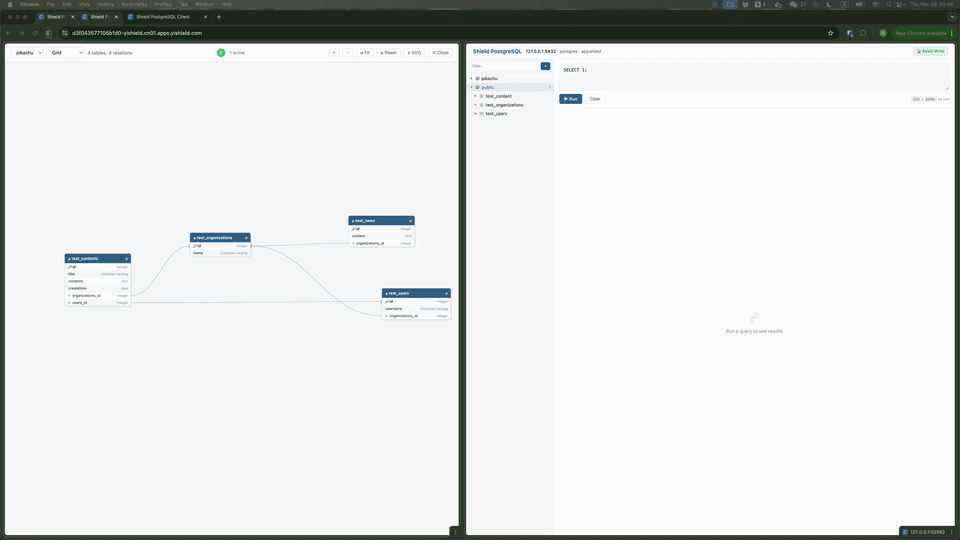This screenshot has width=960, height=540.
Task: Go back in browser history
Action: coord(9,33)
